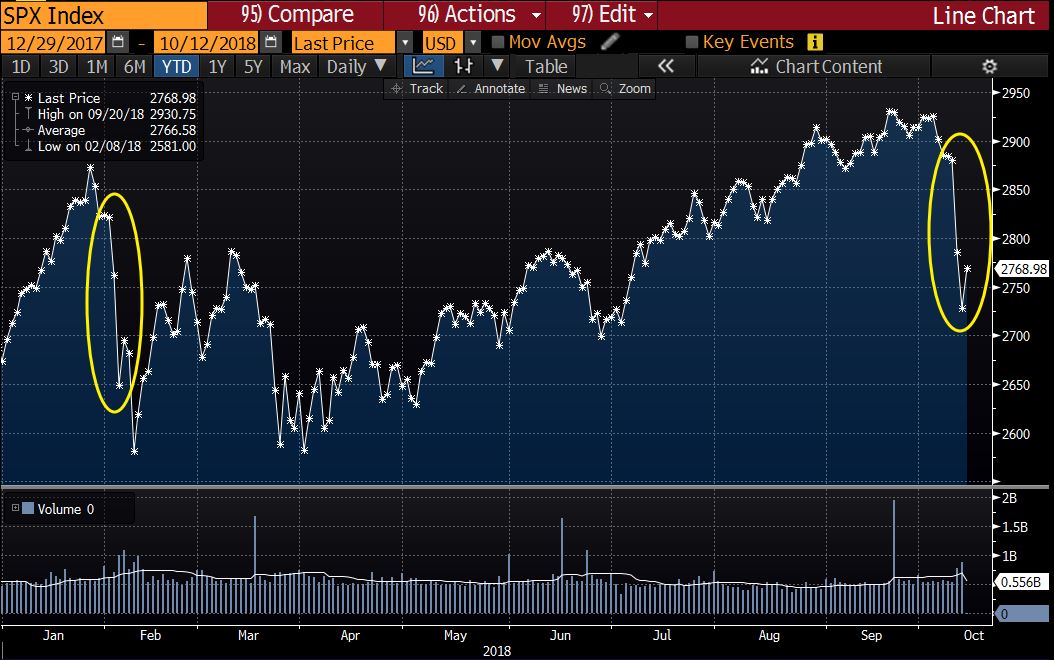Click the bar chart comparison icon
The height and width of the screenshot is (660, 1054).
[463, 66]
